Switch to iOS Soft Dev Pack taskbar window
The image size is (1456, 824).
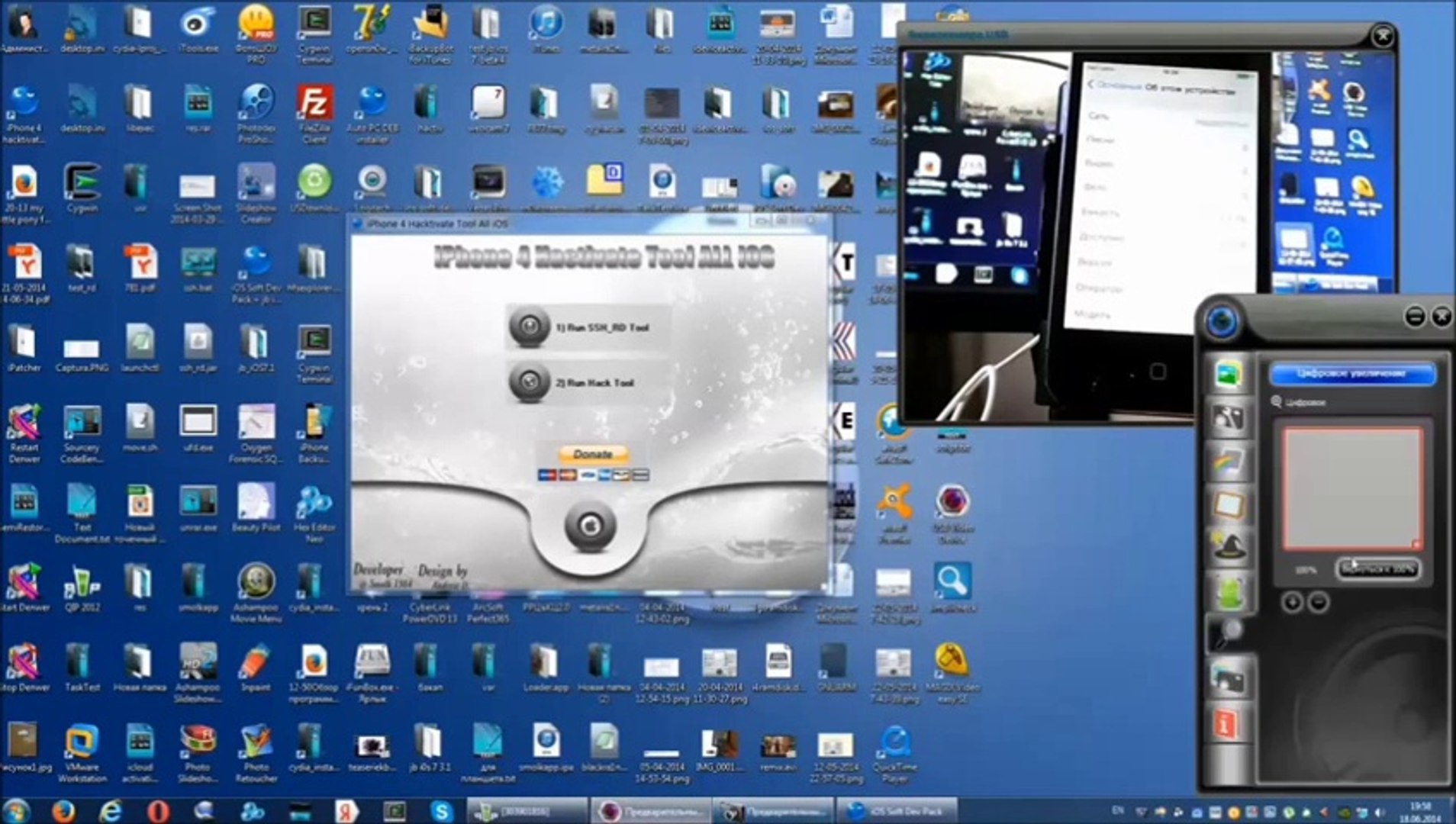pos(897,810)
